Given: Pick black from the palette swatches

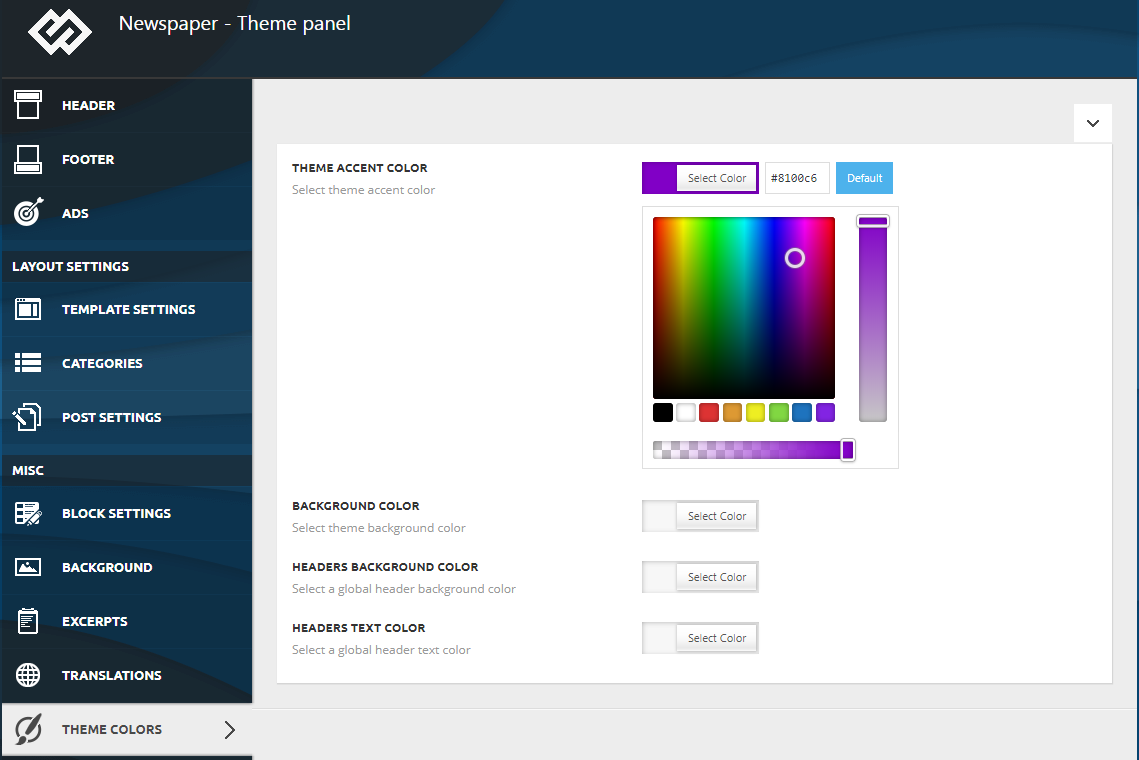Looking at the screenshot, I should tap(662, 413).
